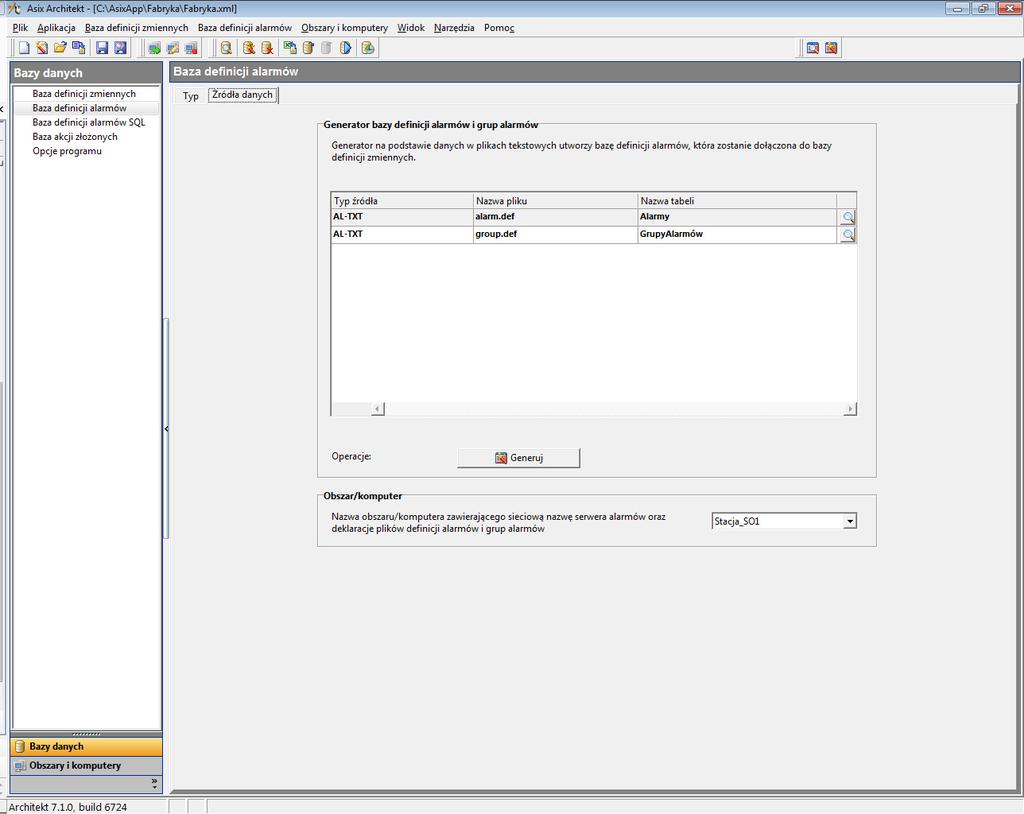
Task: Click AL-TXT source type in alarm.def row
Action: click(402, 217)
